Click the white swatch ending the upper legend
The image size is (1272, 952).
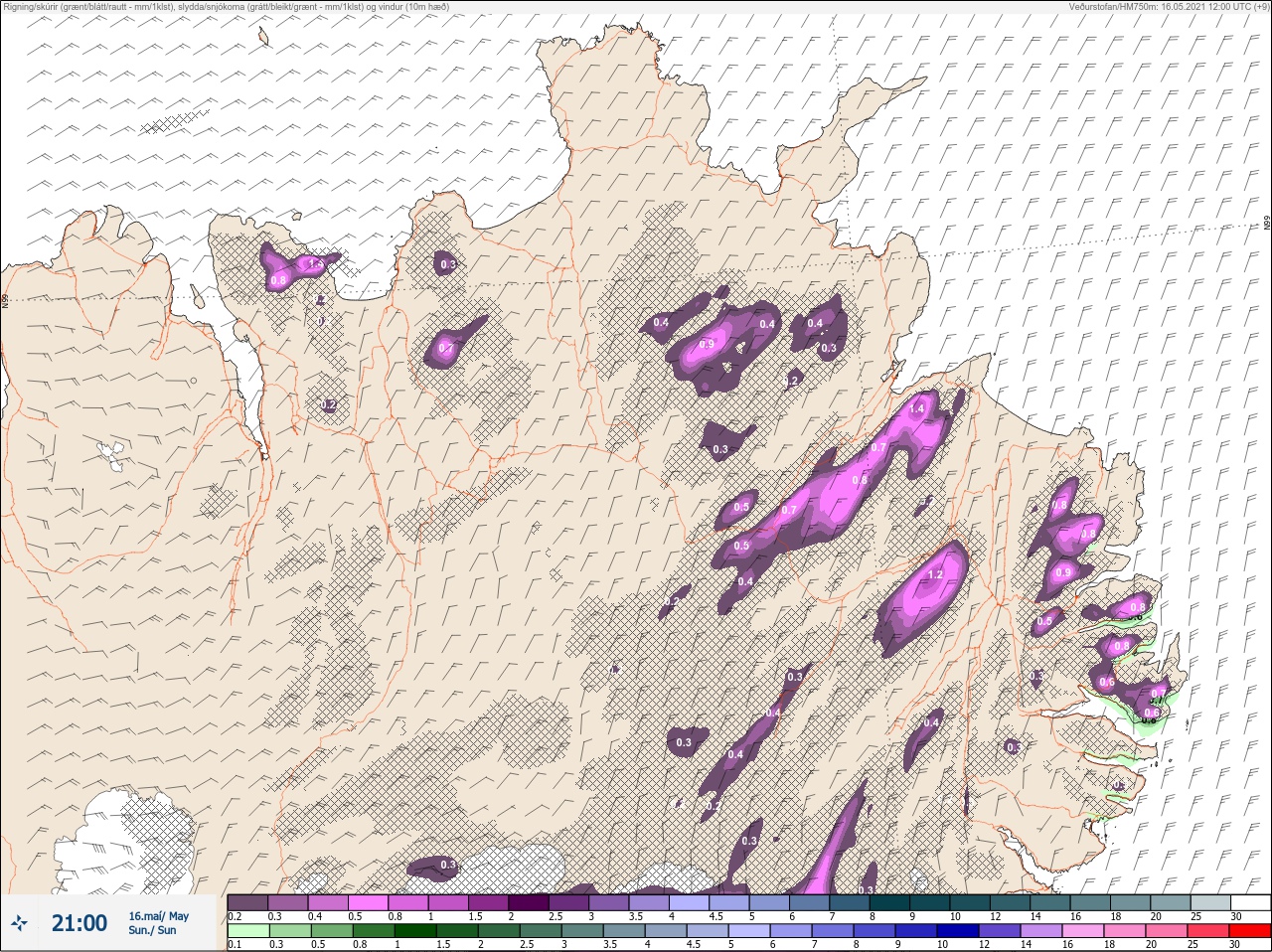1249,902
